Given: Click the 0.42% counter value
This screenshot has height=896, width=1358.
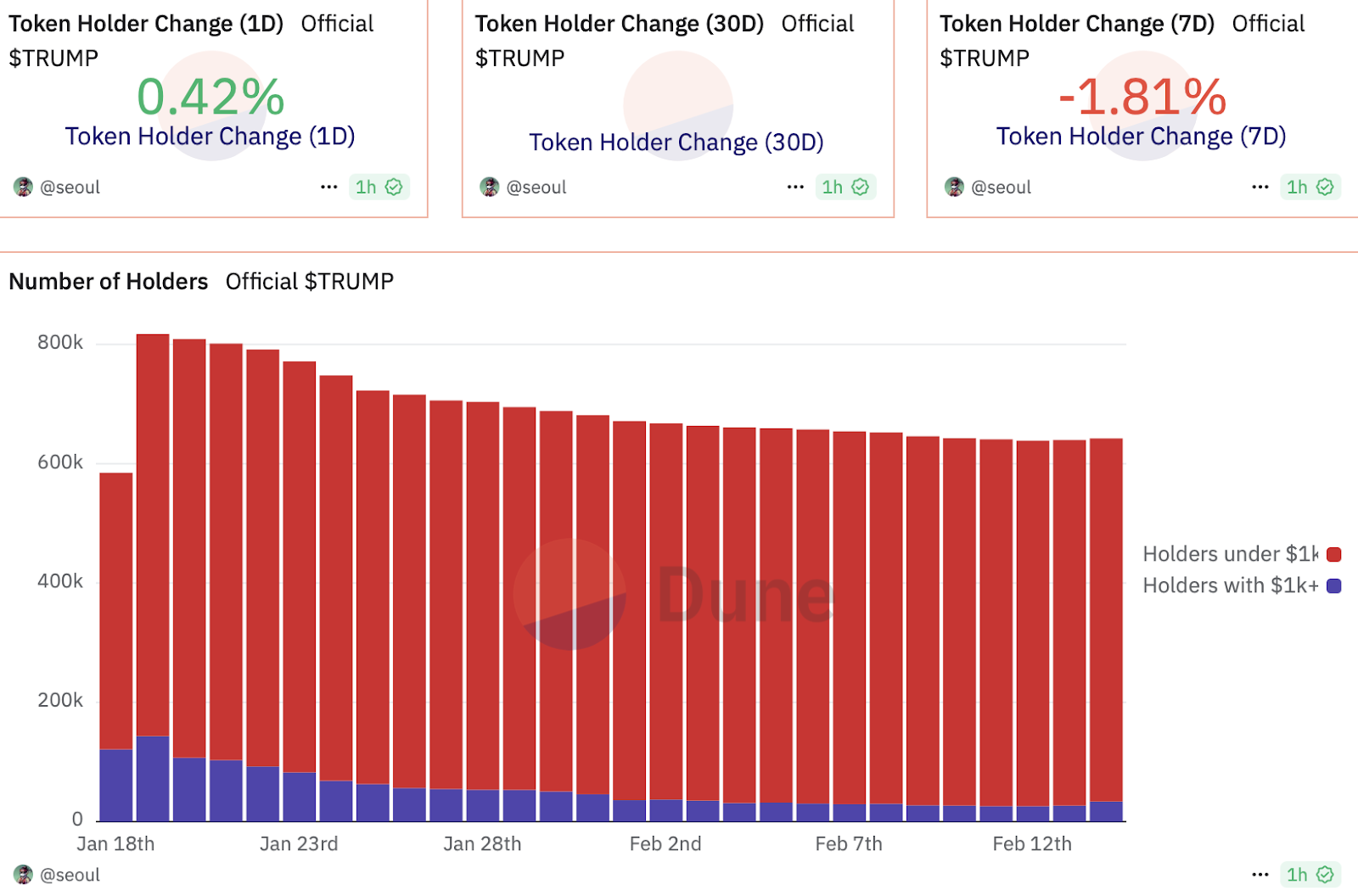Looking at the screenshot, I should [210, 97].
